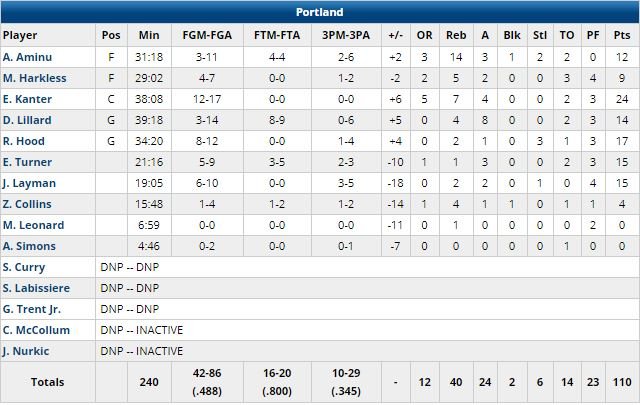Open M. Leonard's profile
The width and height of the screenshot is (640, 405).
[33, 225]
